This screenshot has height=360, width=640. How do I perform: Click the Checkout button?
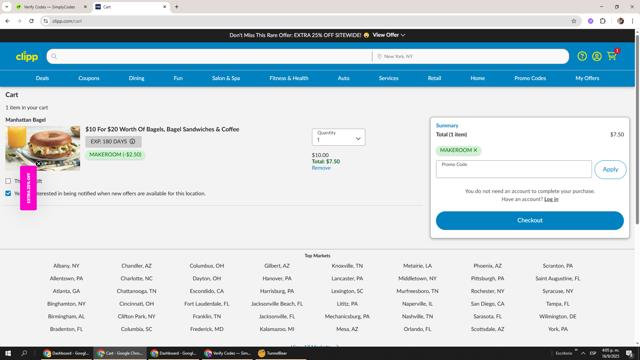(x=529, y=220)
